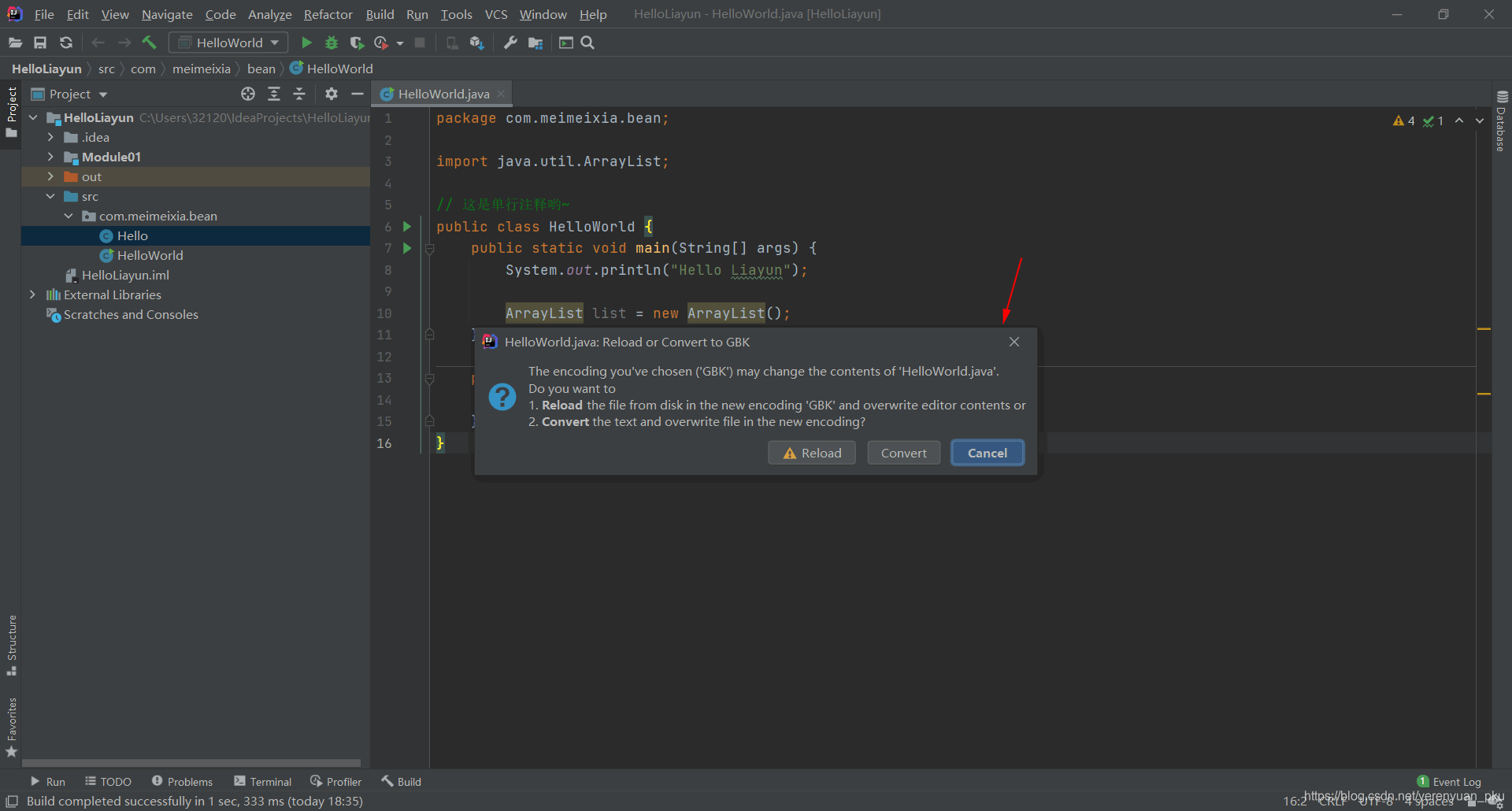The width and height of the screenshot is (1512, 811).
Task: Open the Refactor menu
Action: 328,14
